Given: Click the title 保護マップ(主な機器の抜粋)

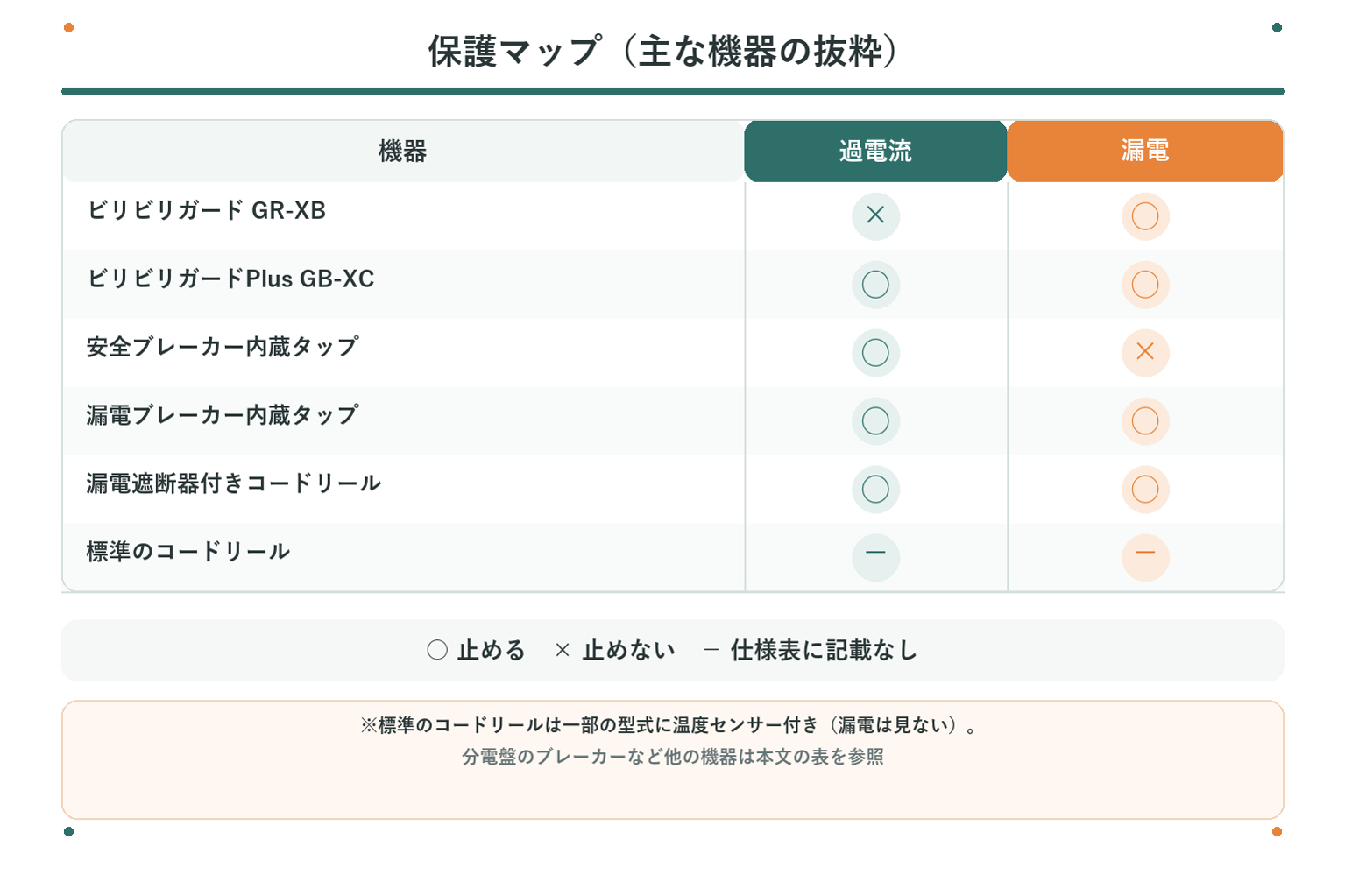Looking at the screenshot, I should [663, 52].
